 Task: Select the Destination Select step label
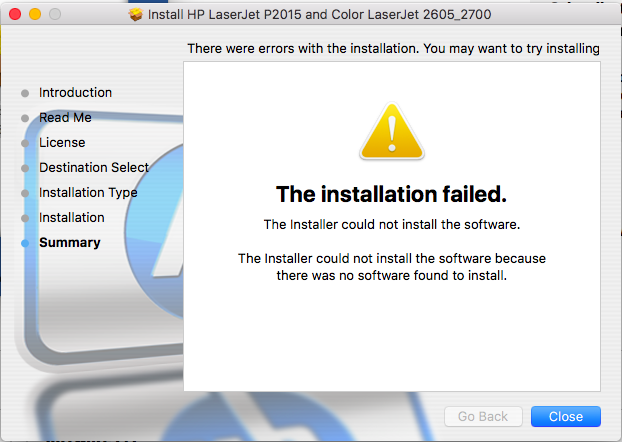tap(94, 167)
